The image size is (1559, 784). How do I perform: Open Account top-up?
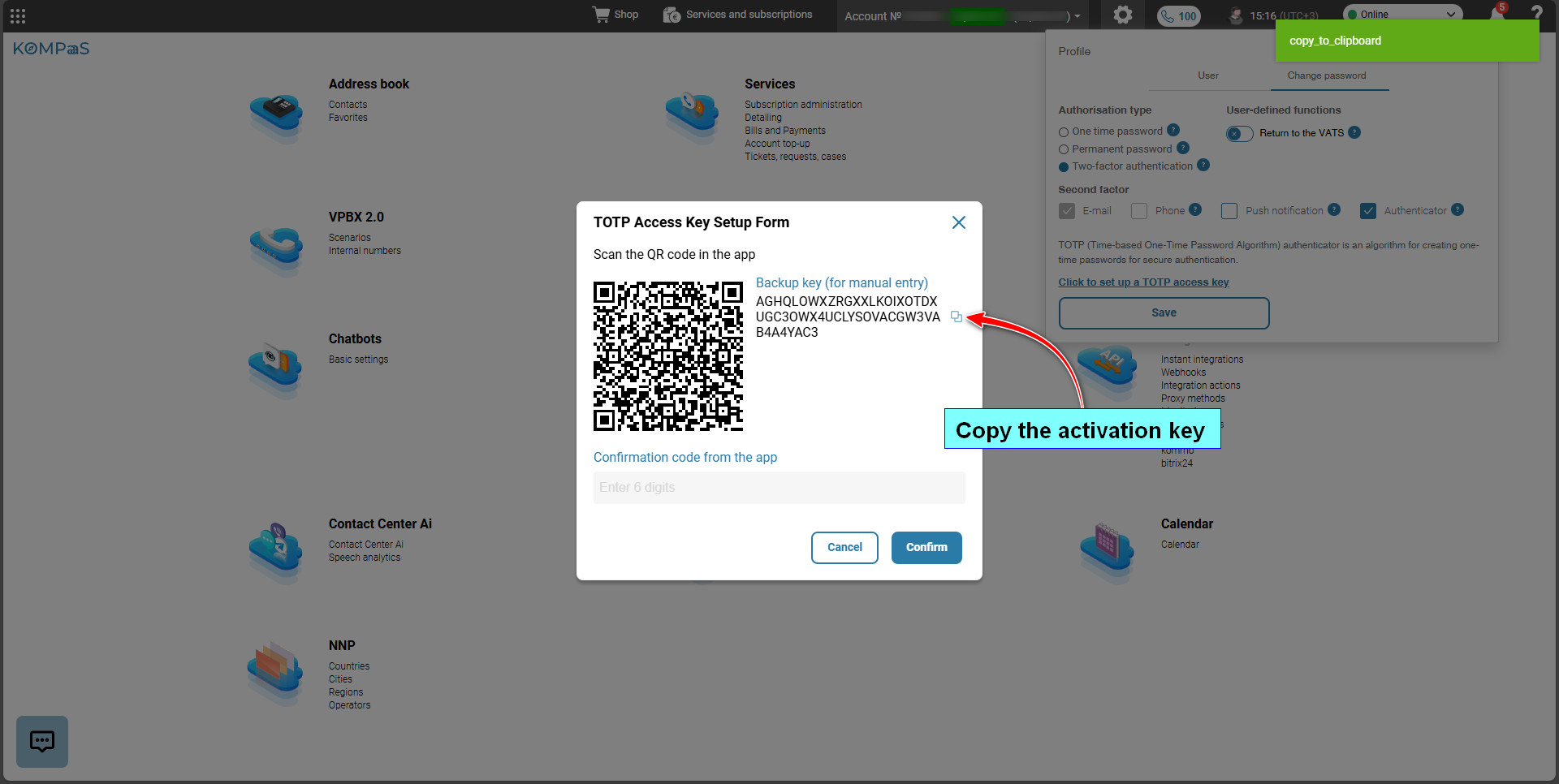point(777,144)
